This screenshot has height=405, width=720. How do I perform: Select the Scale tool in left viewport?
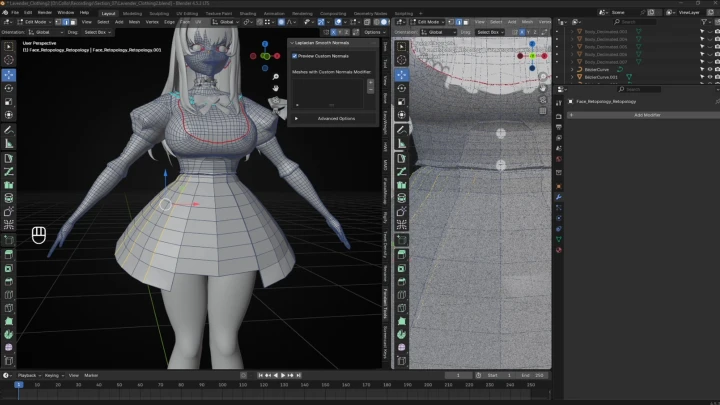pos(9,101)
